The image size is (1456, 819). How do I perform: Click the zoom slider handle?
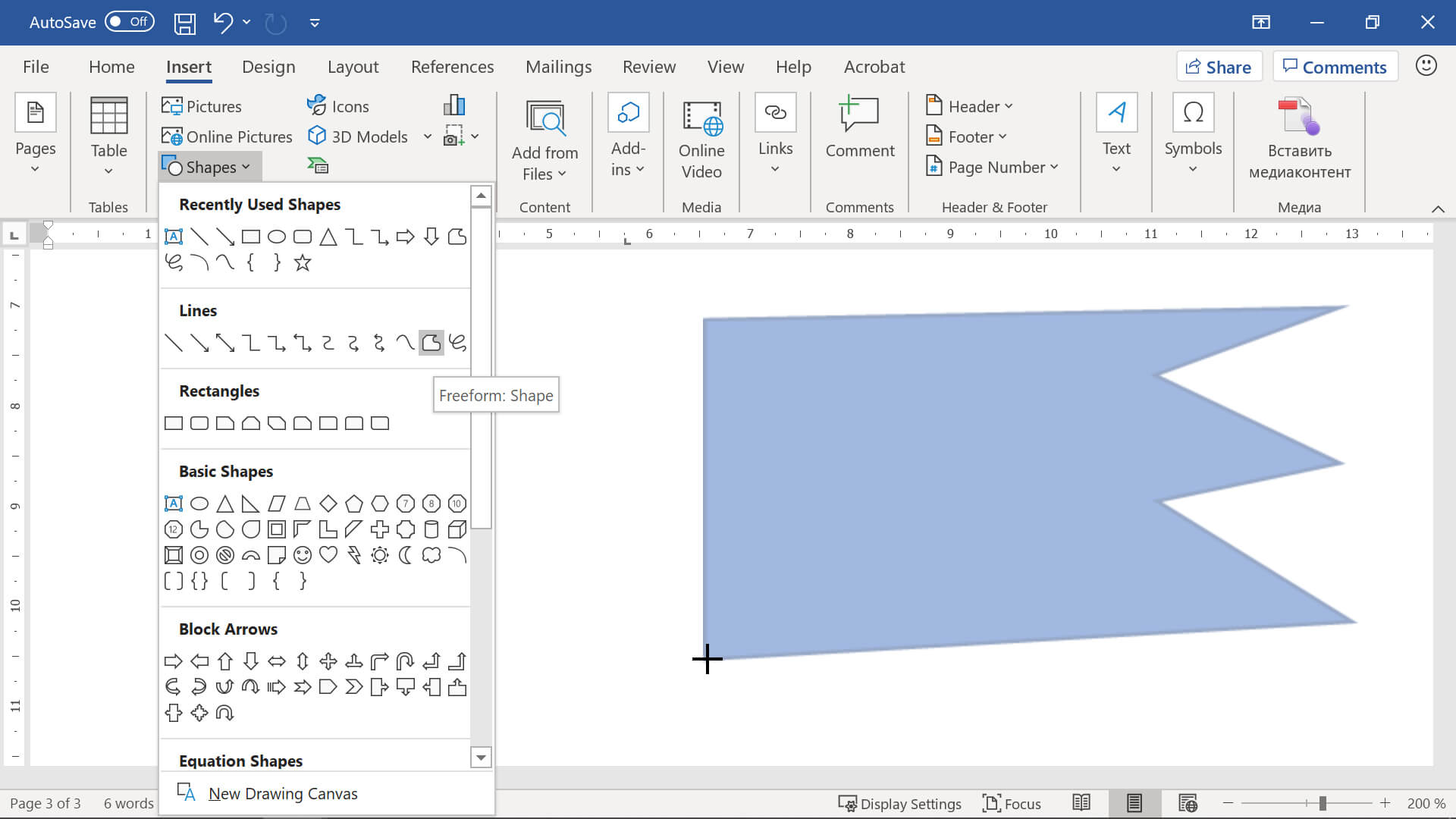tap(1322, 803)
